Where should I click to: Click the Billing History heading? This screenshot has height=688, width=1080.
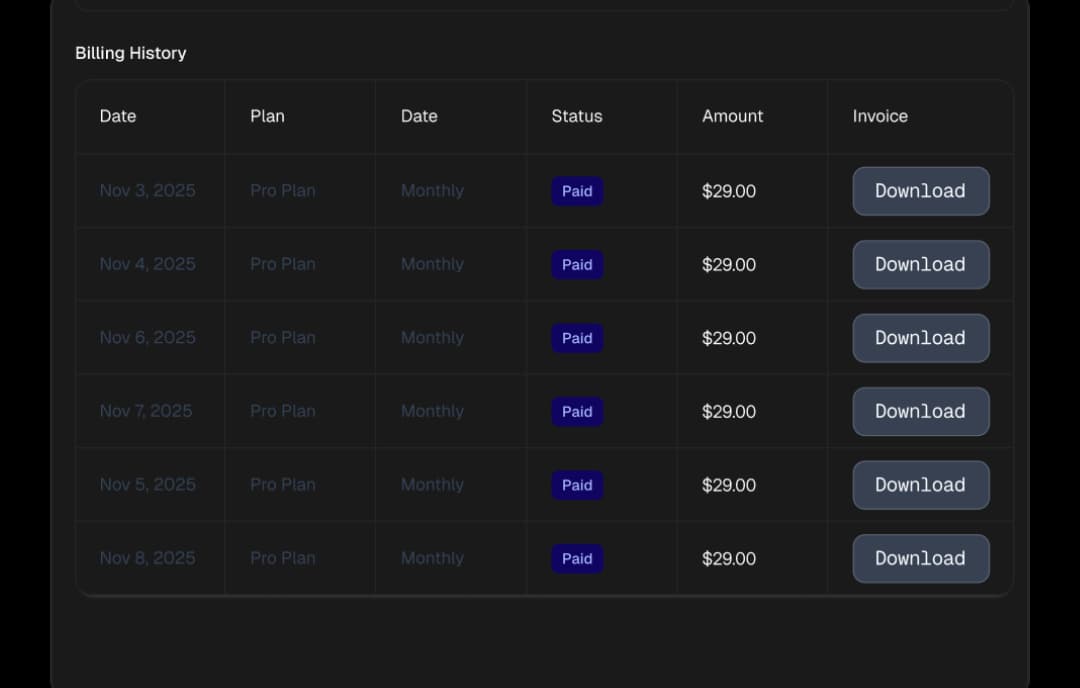[130, 53]
